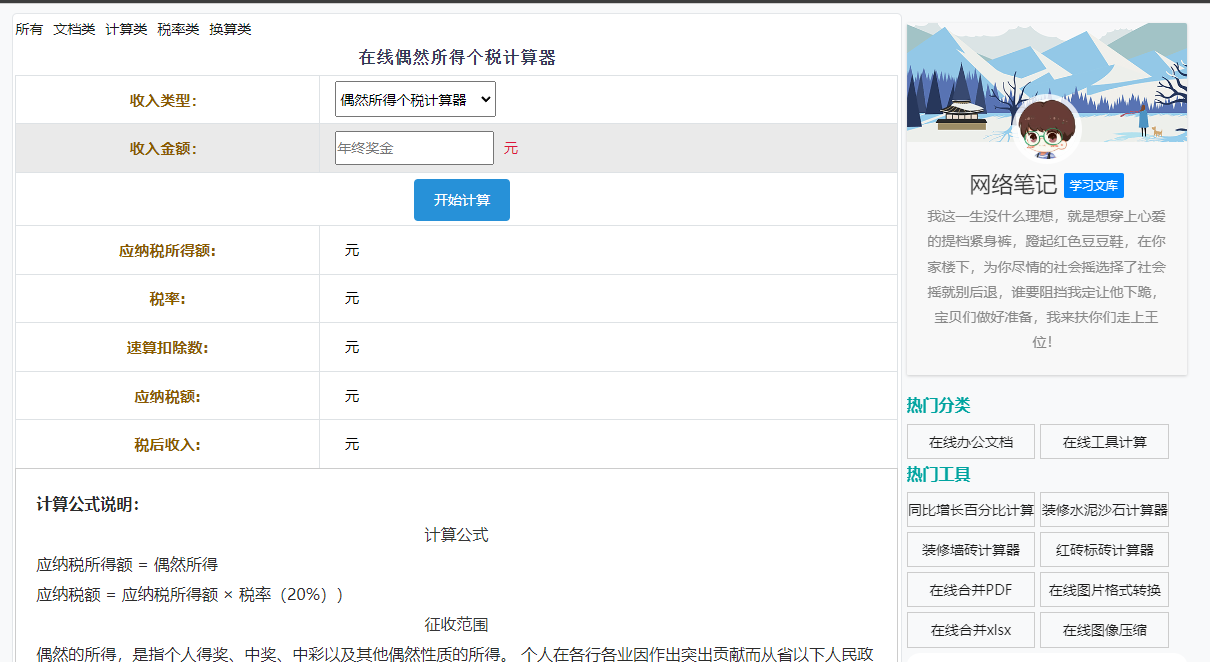Focus the 年终奖金 income amount field

(x=414, y=148)
